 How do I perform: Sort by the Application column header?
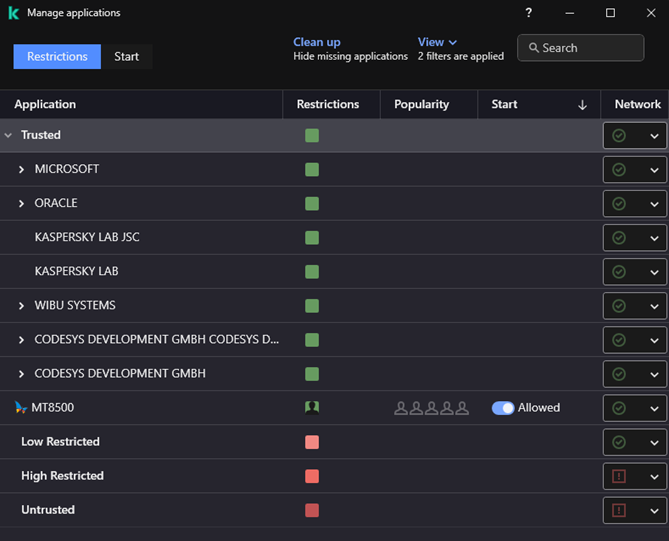click(141, 105)
